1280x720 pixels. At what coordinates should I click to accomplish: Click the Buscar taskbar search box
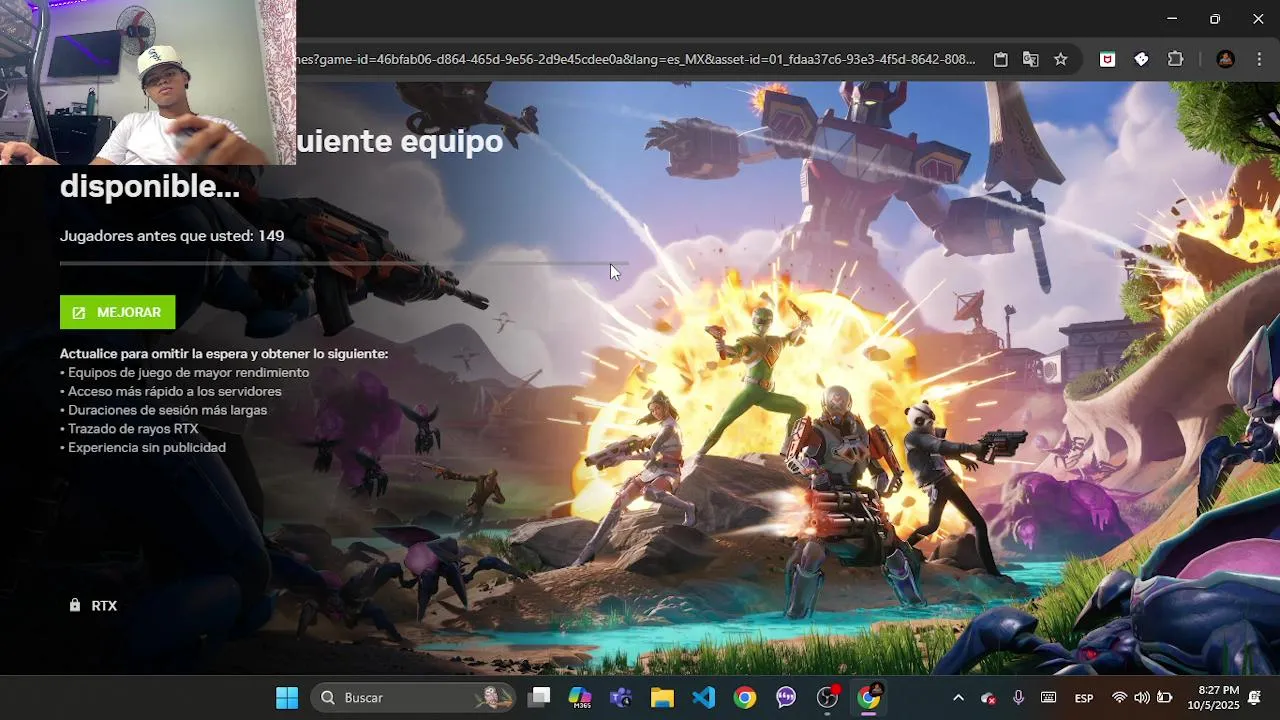pos(413,698)
